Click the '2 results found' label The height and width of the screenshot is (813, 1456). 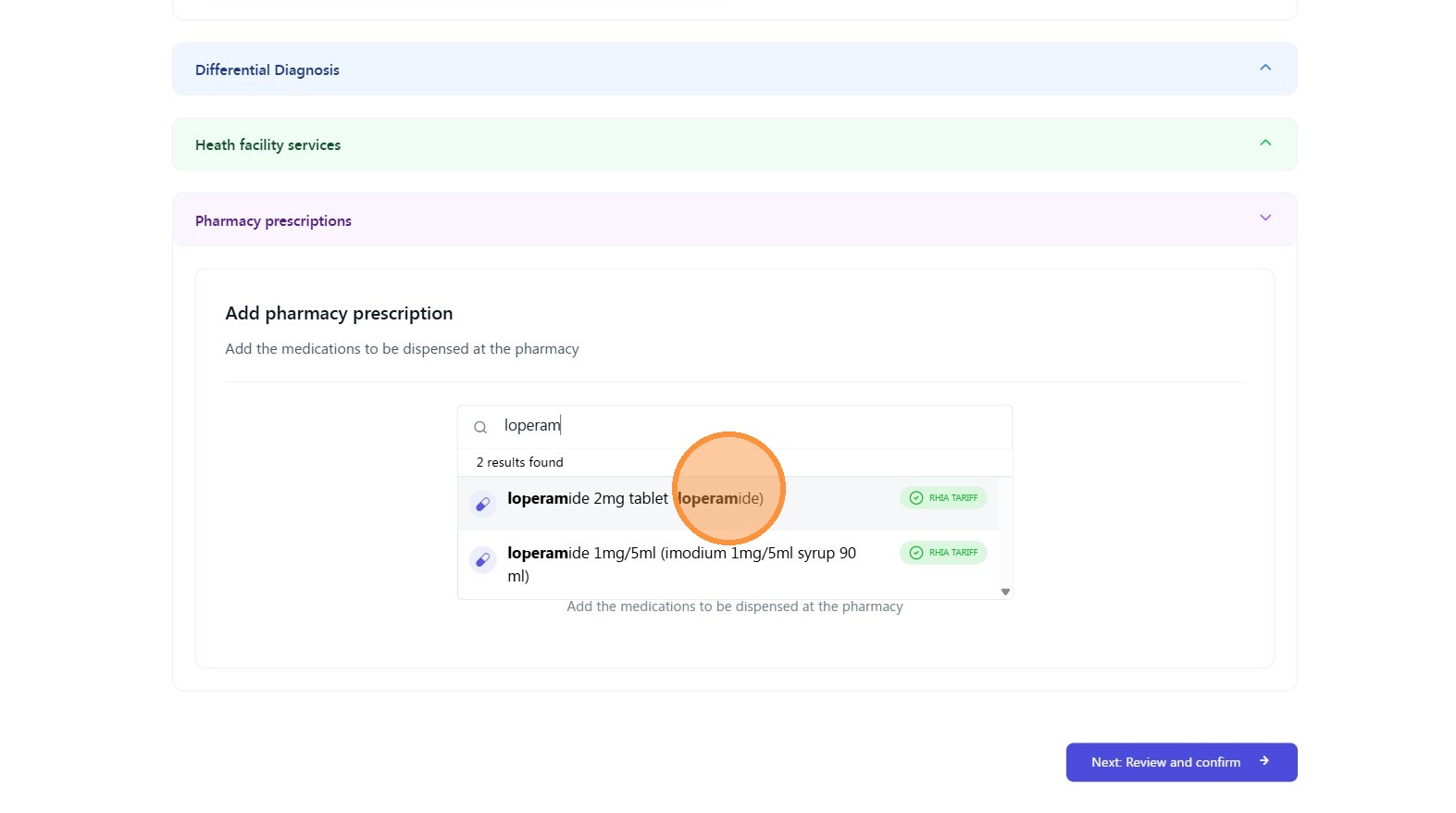click(519, 462)
